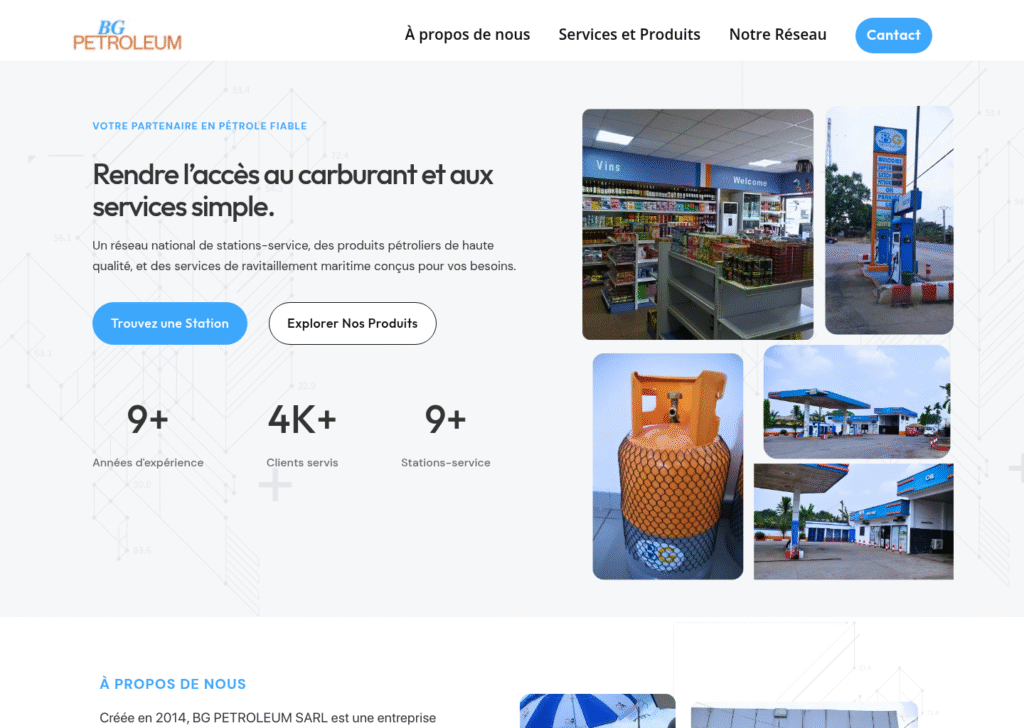Screen dimensions: 1024x728
Task: Click the BG Petroleum logo
Action: click(127, 35)
